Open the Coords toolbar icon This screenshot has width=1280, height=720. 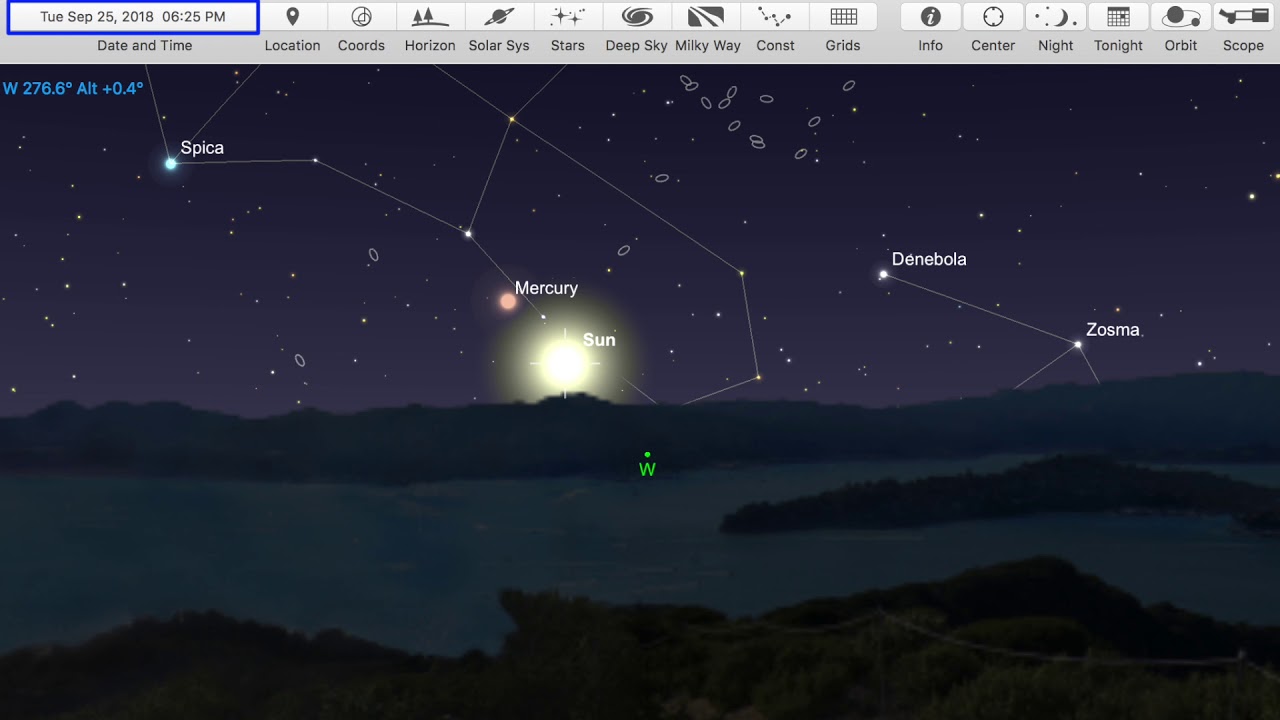pyautogui.click(x=361, y=17)
